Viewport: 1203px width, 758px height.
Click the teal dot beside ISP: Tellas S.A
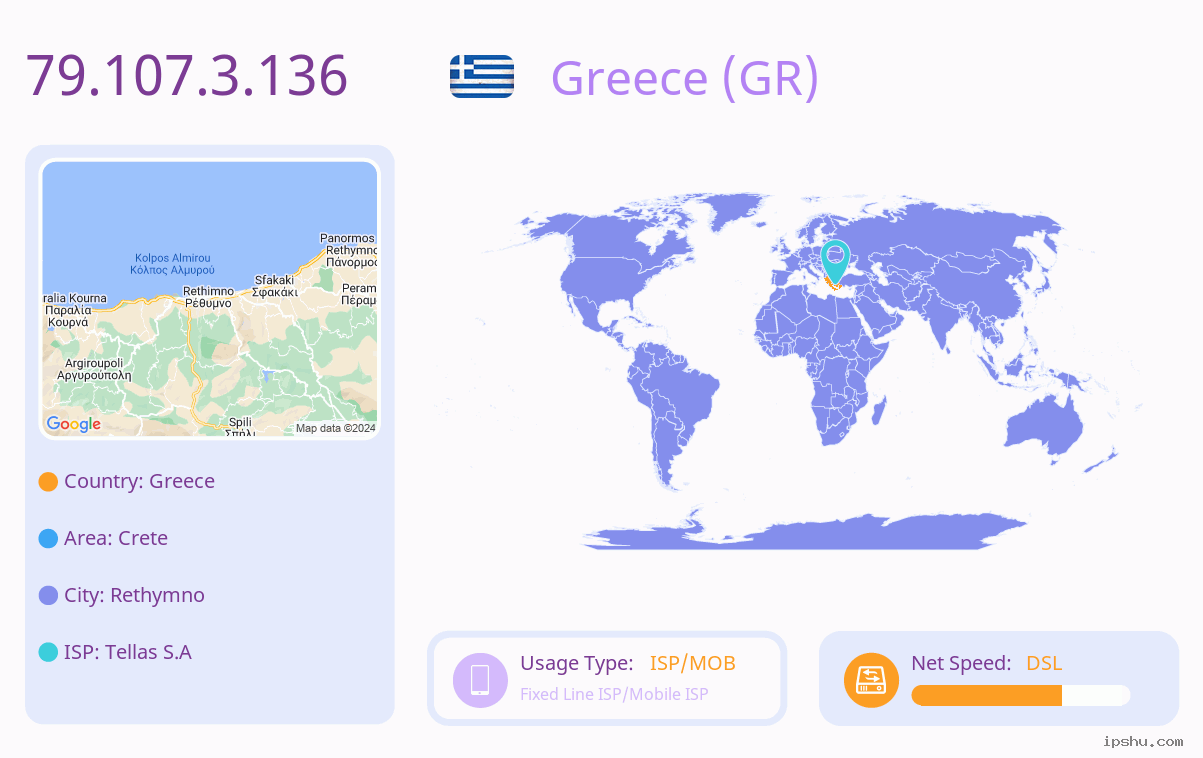[x=48, y=653]
